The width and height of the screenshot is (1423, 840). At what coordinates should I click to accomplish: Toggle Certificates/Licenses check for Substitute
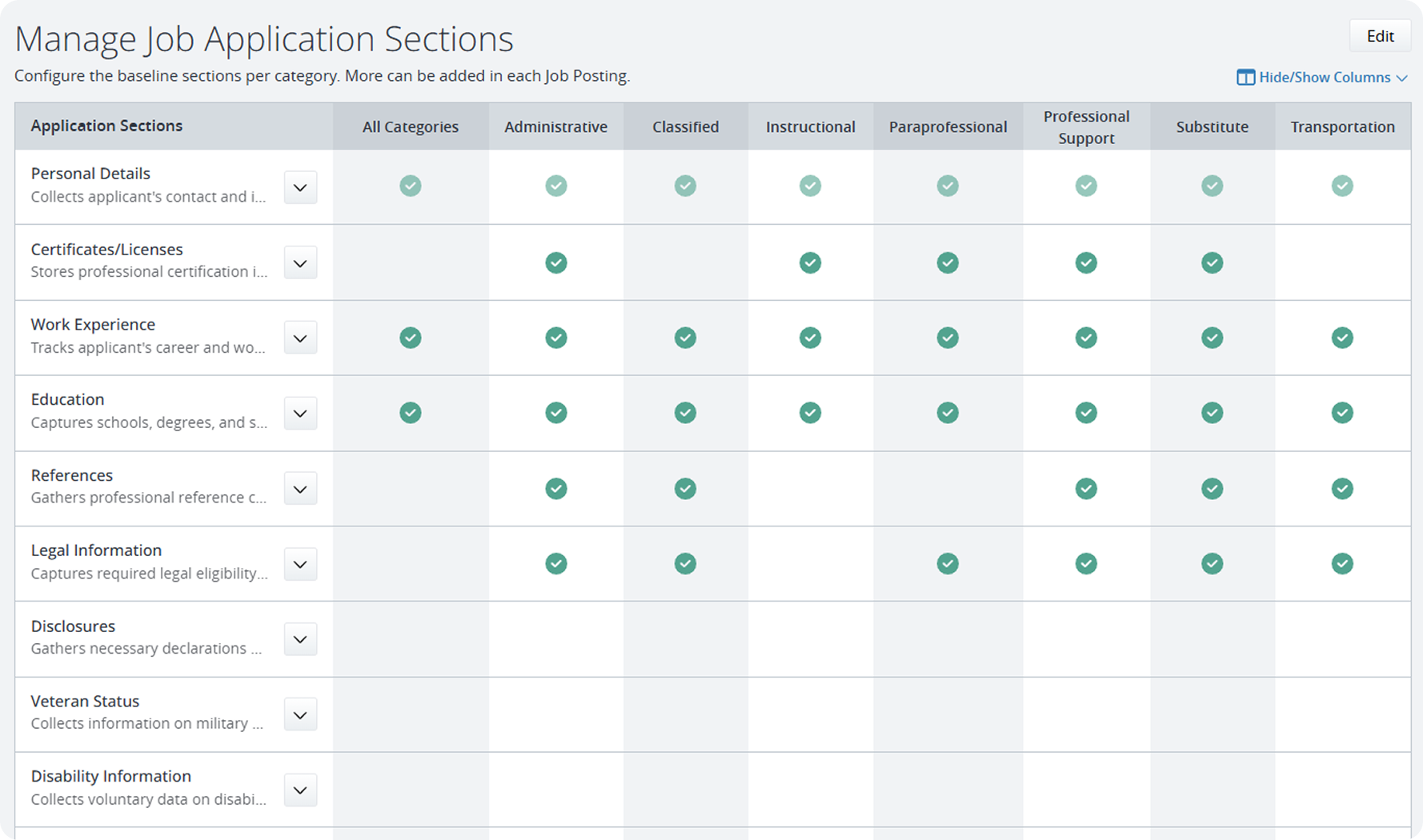[1212, 262]
